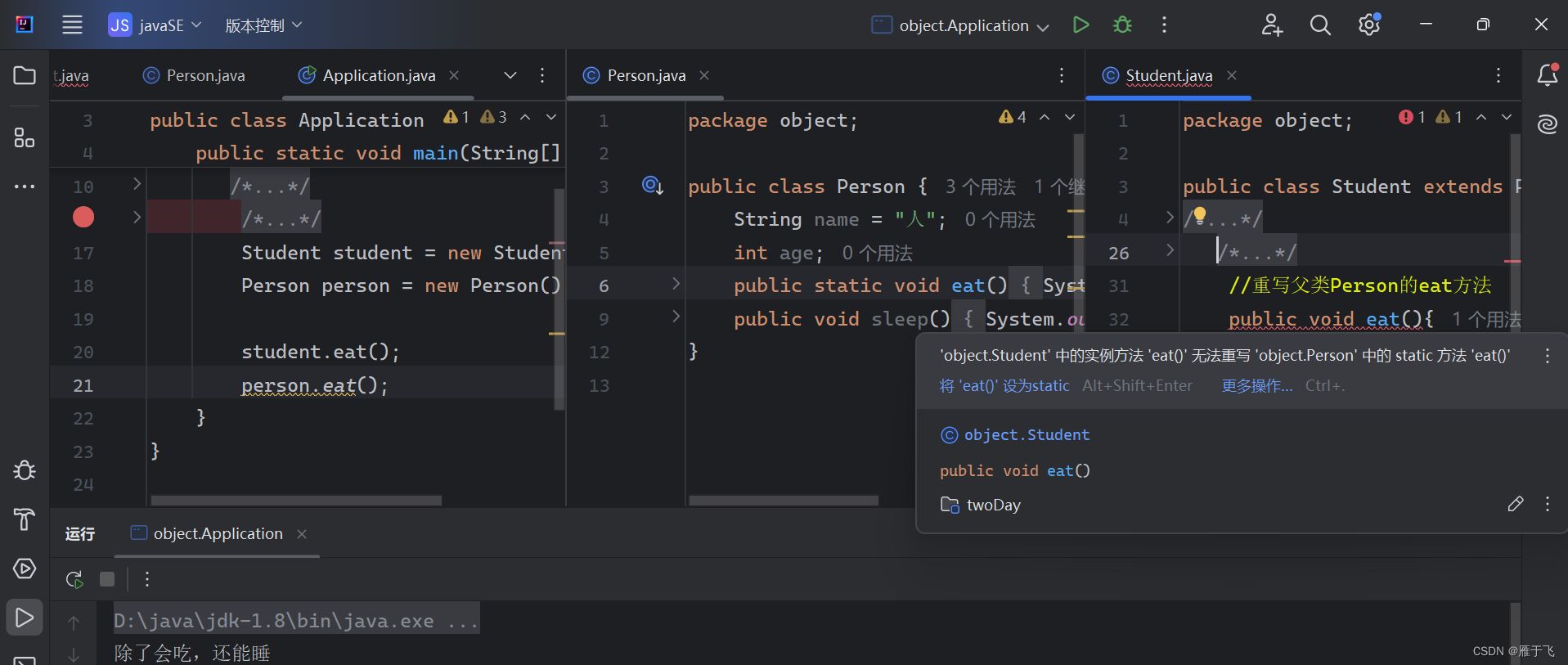Close Person.java tab in middle editor
The width and height of the screenshot is (1568, 665).
click(x=704, y=75)
